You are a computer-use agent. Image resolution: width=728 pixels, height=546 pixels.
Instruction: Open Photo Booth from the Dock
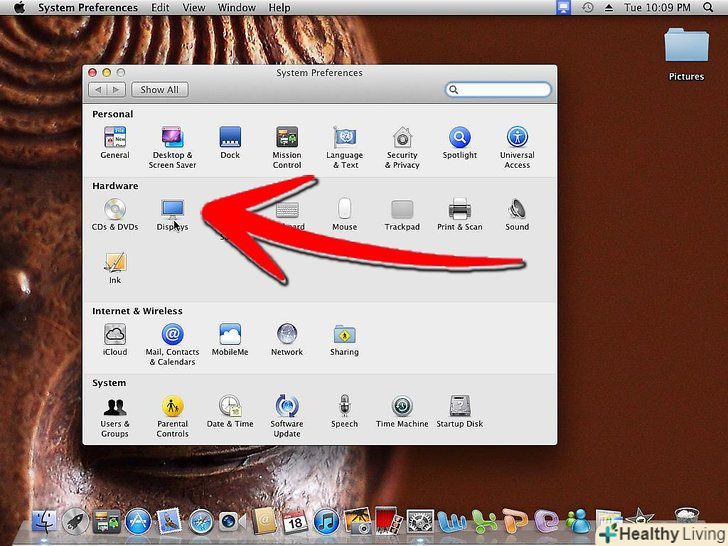[x=388, y=520]
